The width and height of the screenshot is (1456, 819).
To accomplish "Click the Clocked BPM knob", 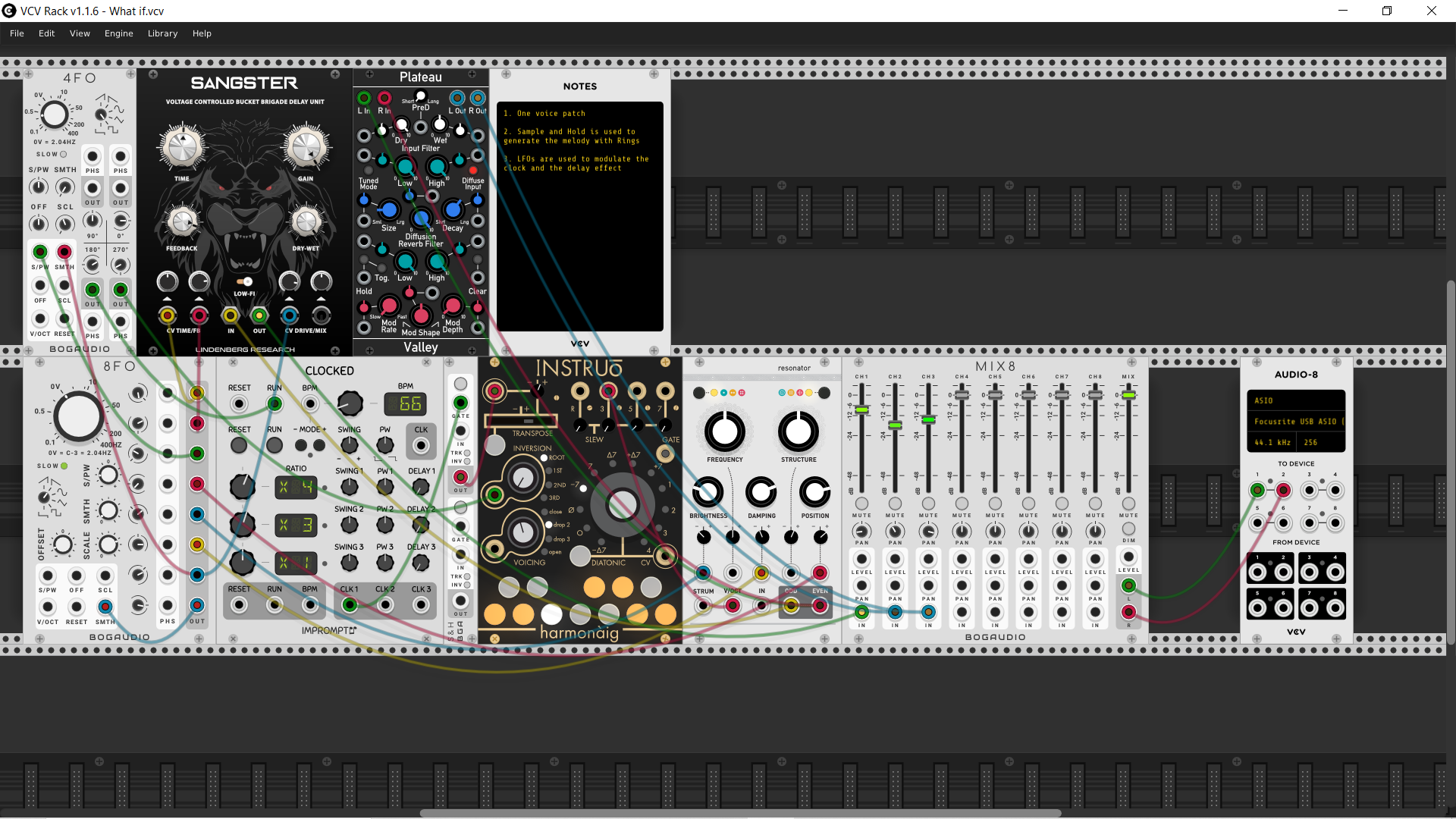I will [x=350, y=403].
